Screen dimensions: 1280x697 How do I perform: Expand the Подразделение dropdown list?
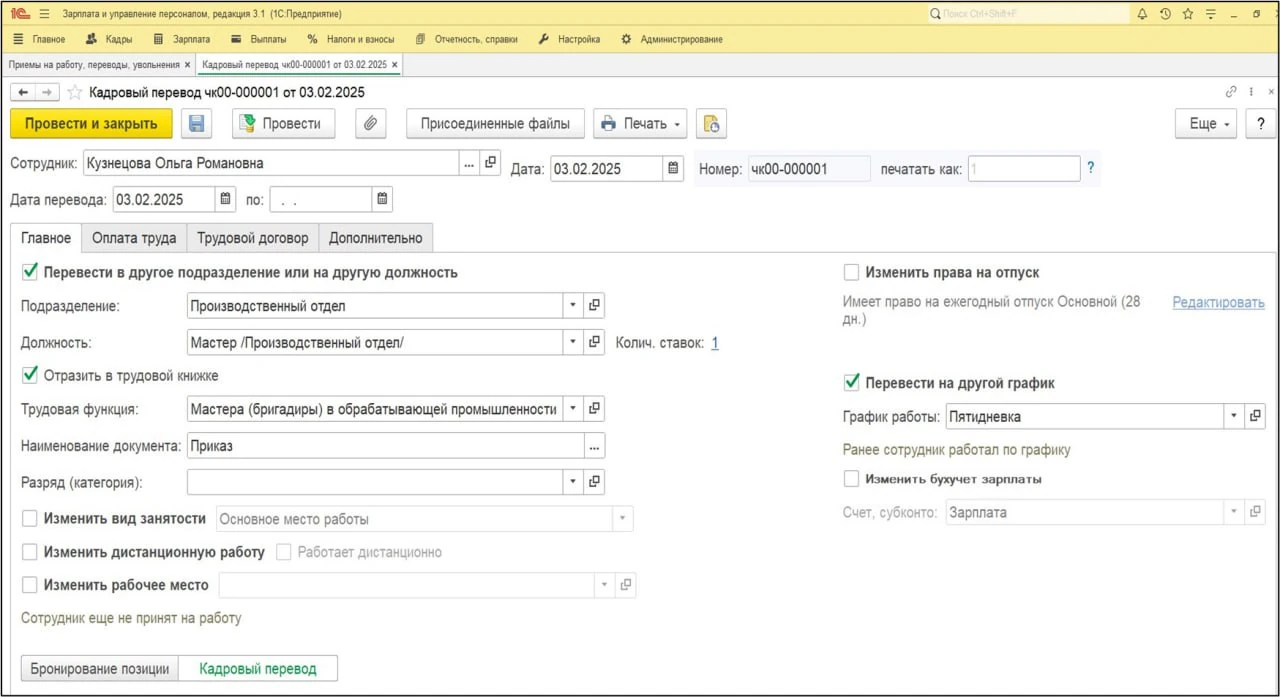pos(574,305)
